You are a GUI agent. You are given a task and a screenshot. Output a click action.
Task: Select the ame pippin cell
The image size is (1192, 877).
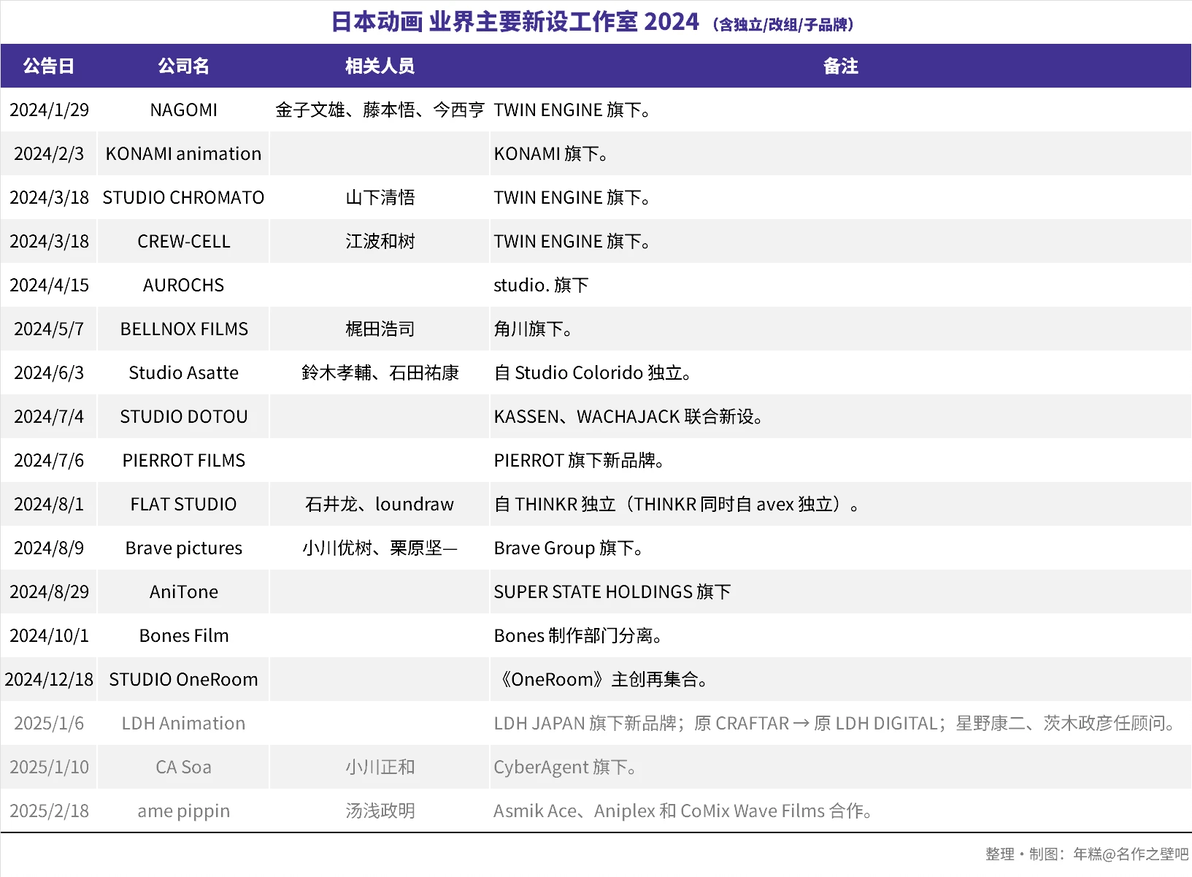(183, 811)
